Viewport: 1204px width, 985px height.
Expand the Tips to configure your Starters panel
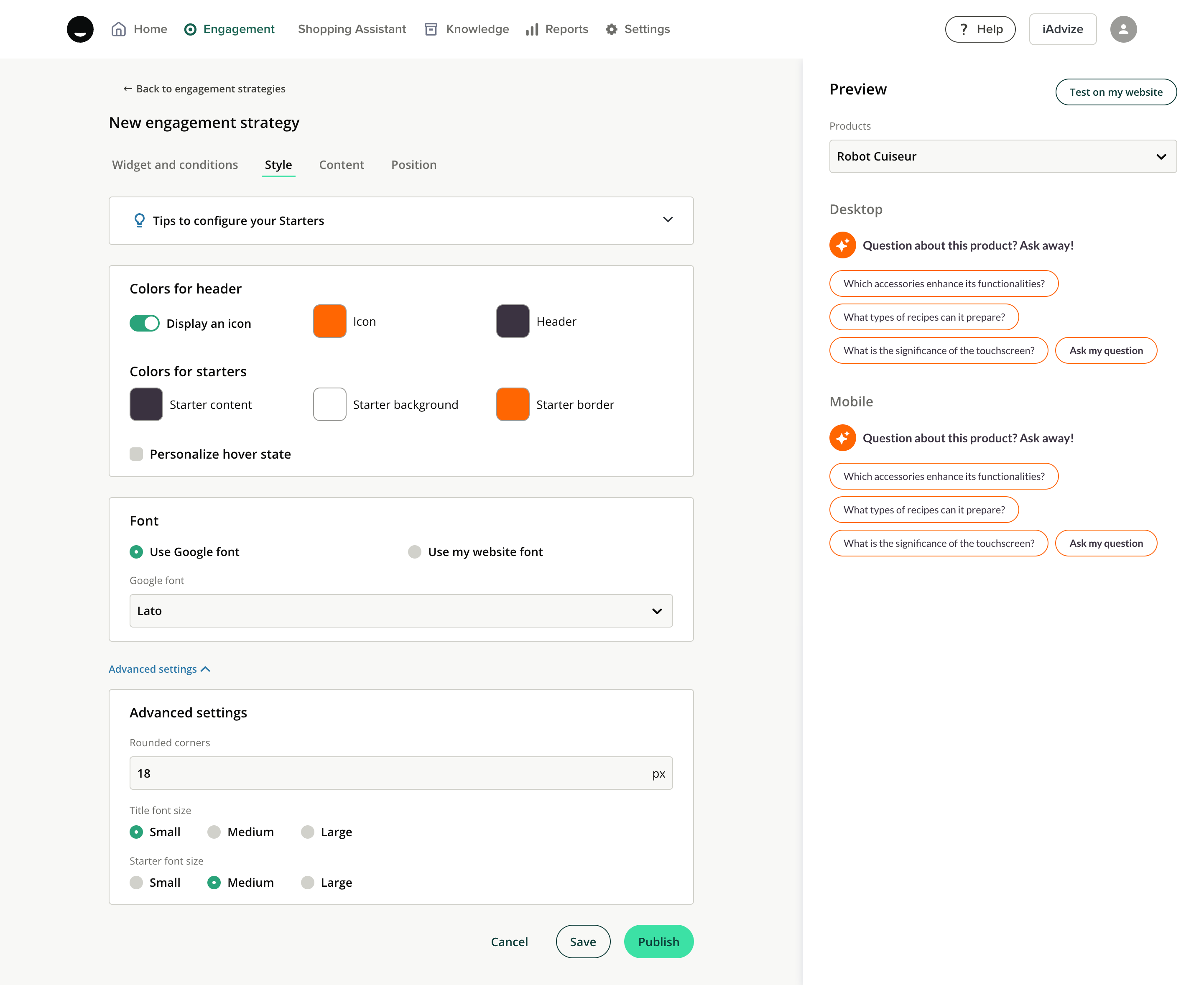pyautogui.click(x=668, y=220)
